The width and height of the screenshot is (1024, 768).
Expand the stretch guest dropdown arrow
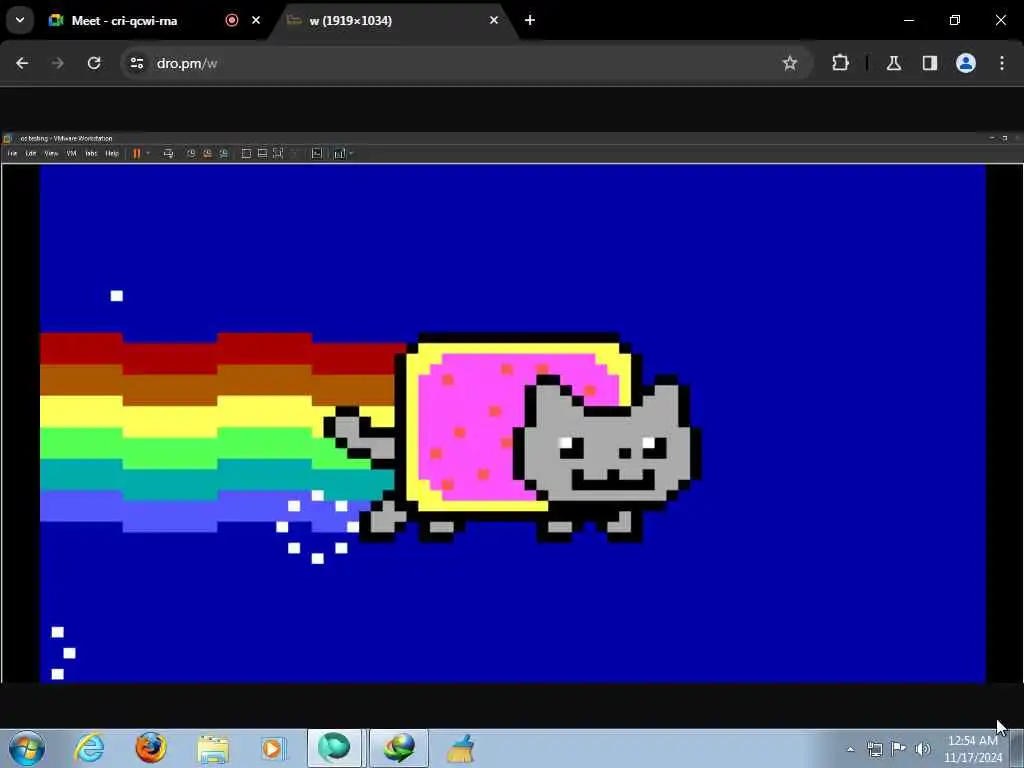coord(351,153)
